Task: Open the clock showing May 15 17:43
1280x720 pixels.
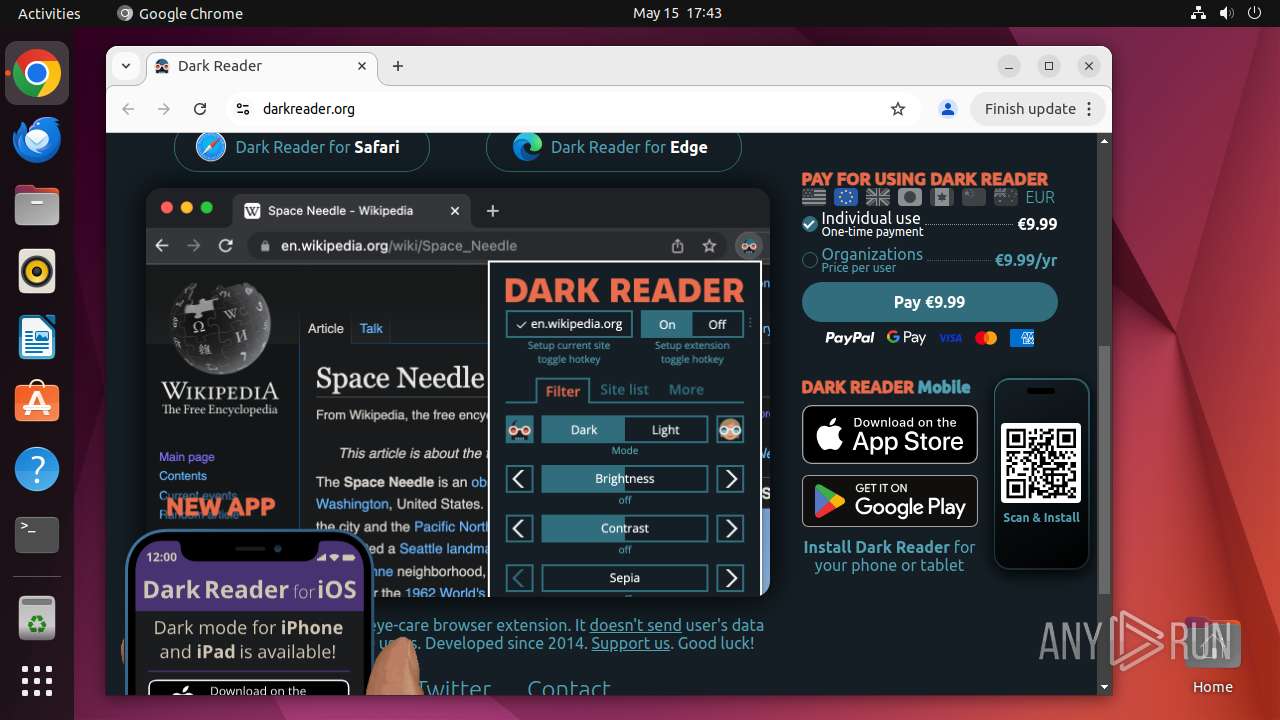Action: (677, 13)
